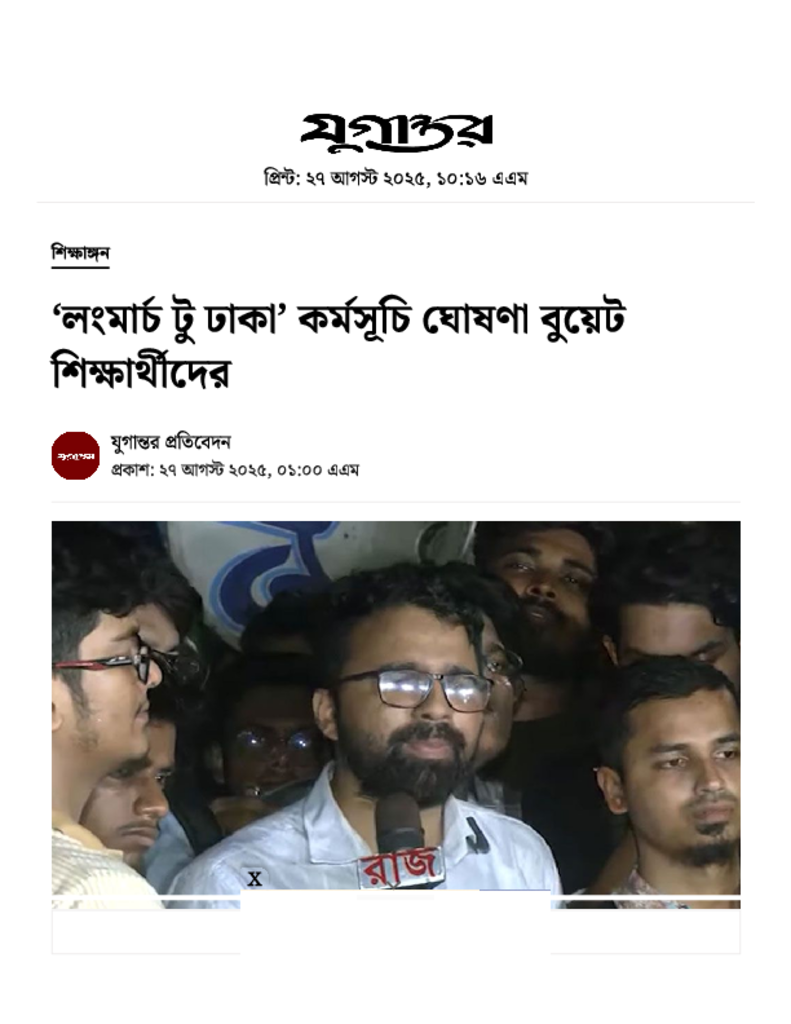This screenshot has width=791, height=1024.
Task: Click the প্রিন্ট date line under the logo
Action: click(396, 178)
